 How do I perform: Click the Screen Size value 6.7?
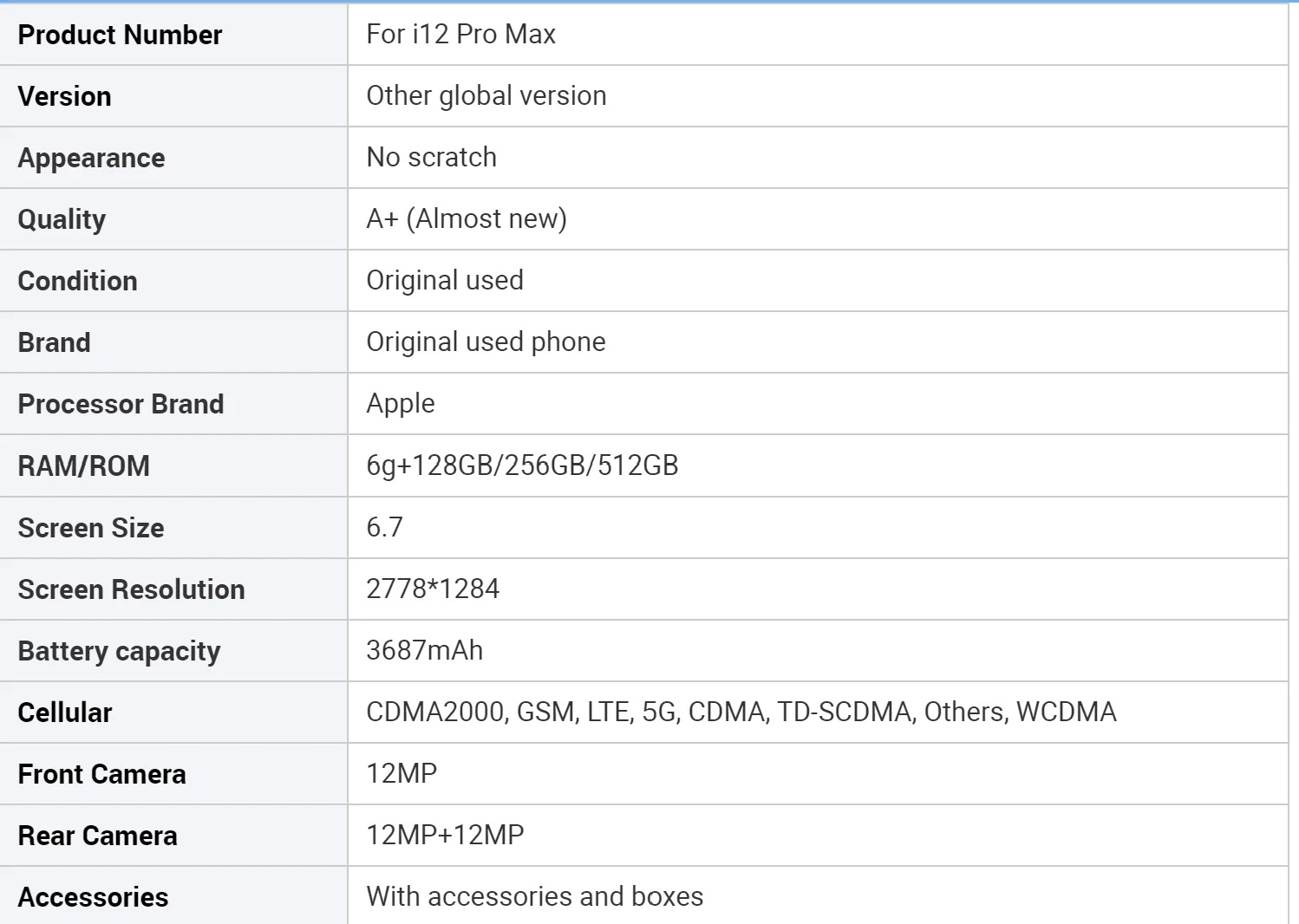[x=384, y=527]
